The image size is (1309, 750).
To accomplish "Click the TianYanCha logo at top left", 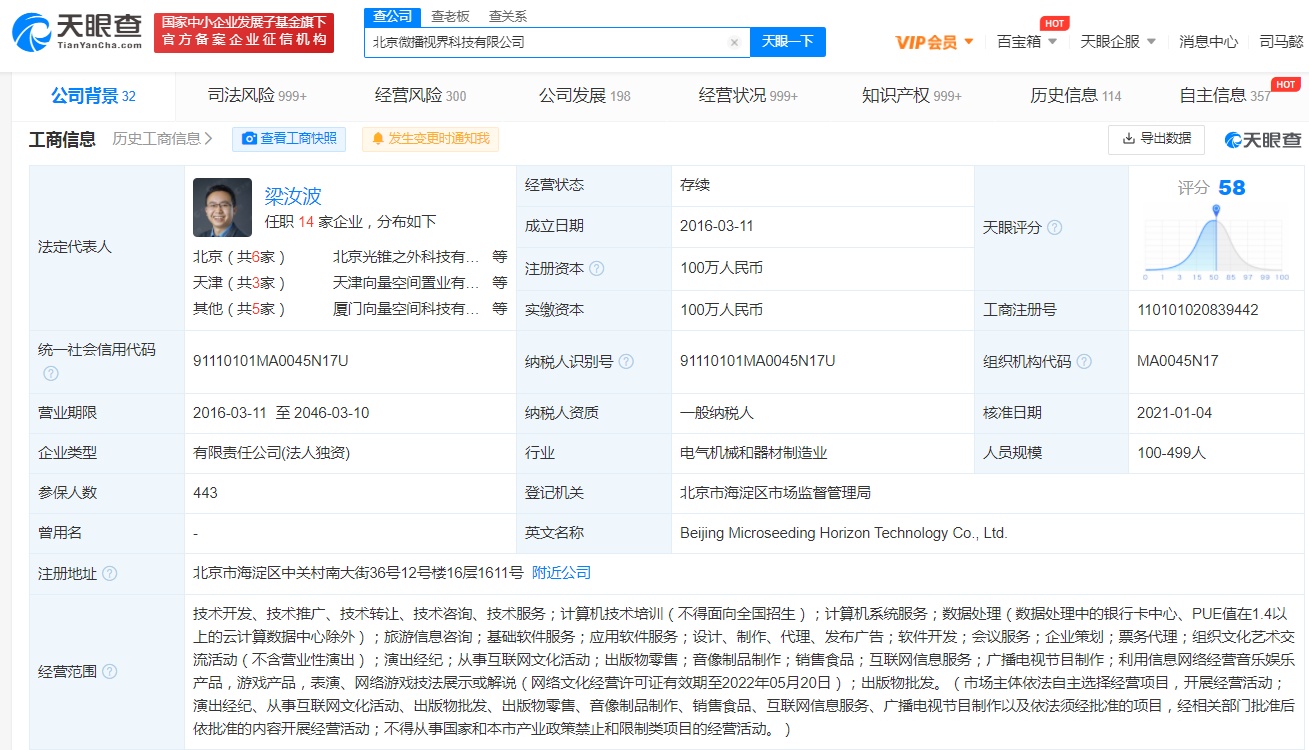I will pos(76,32).
